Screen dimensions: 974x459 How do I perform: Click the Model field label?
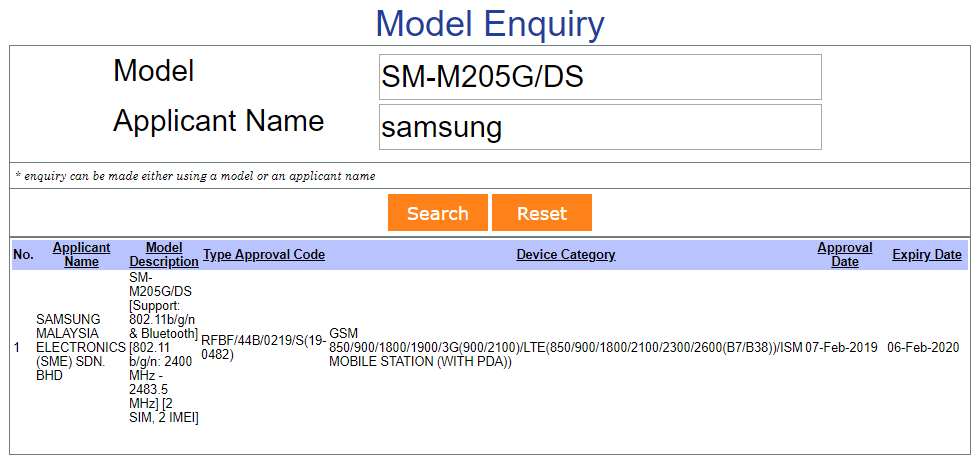[x=153, y=71]
